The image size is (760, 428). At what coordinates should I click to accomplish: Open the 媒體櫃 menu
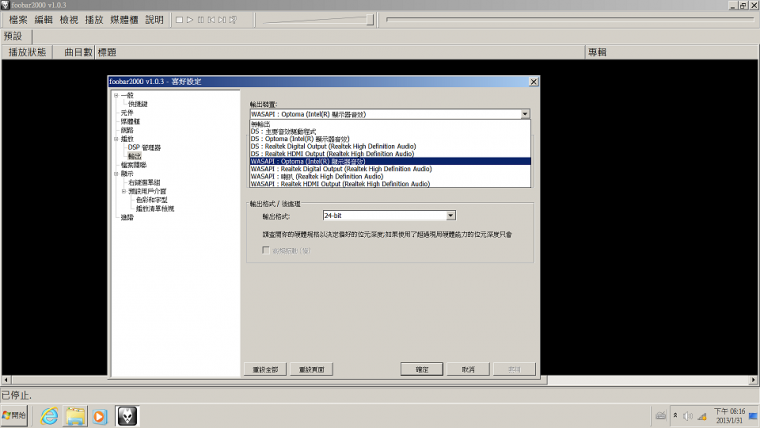tap(124, 20)
